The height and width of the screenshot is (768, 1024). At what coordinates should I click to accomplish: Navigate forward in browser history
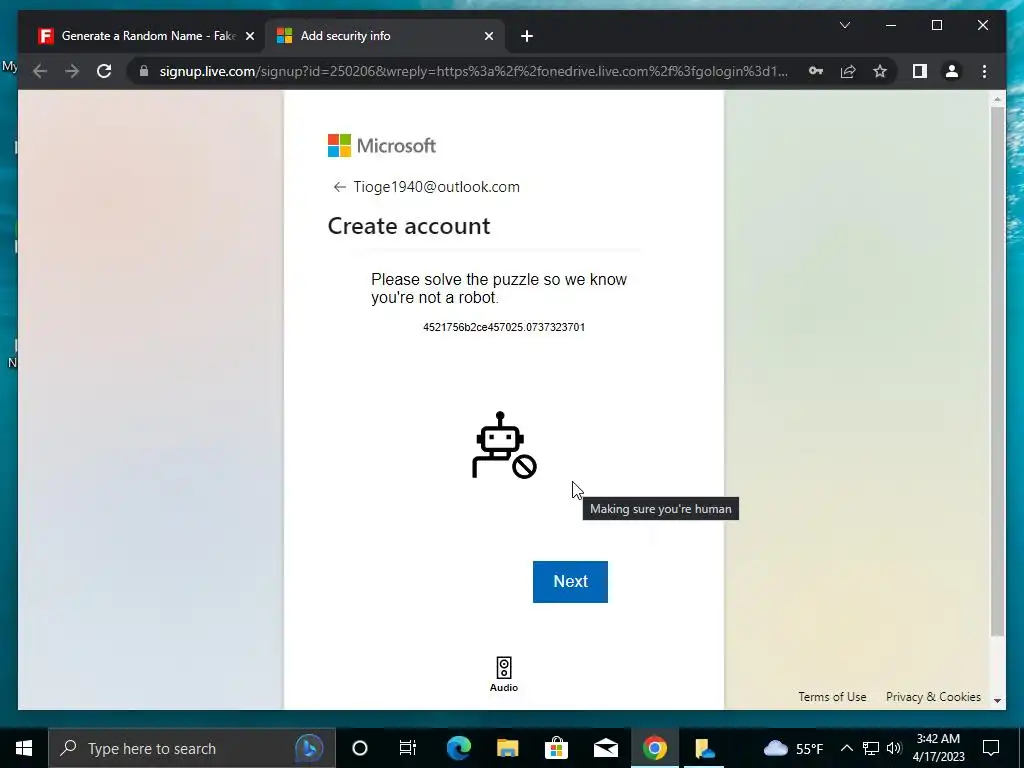pos(72,71)
